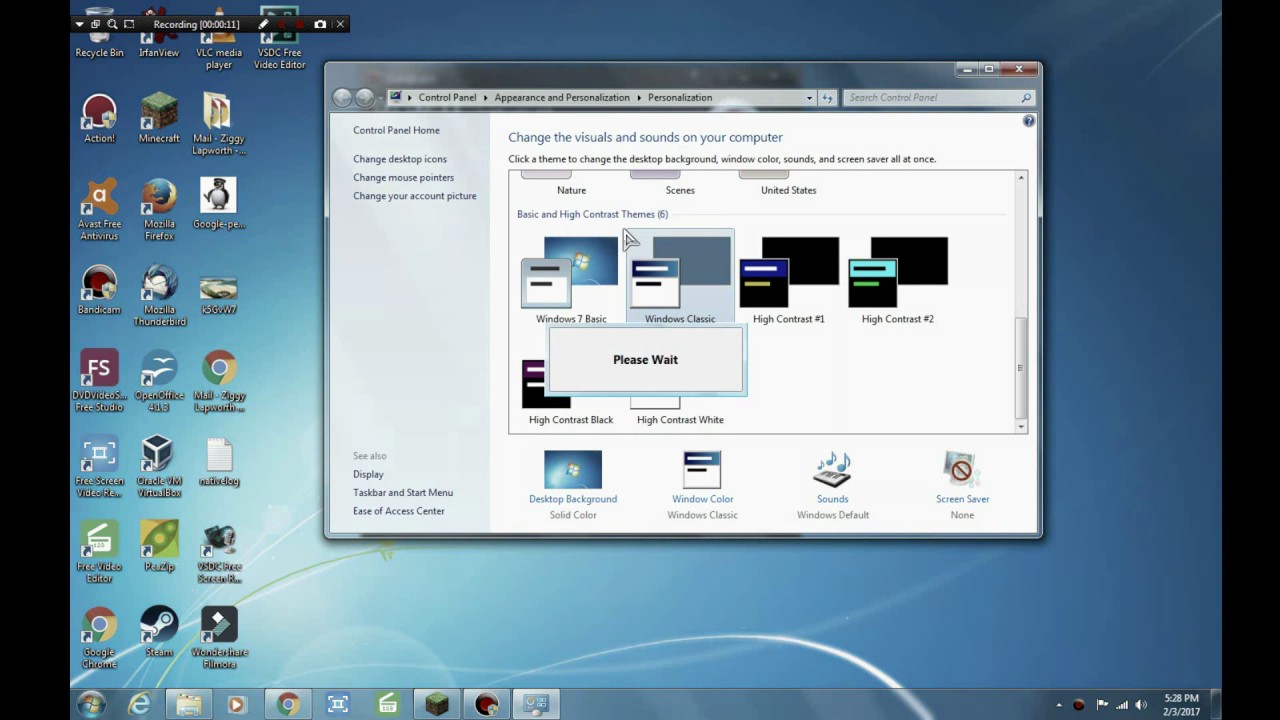
Task: Click the volume icon in system tray
Action: point(1141,705)
